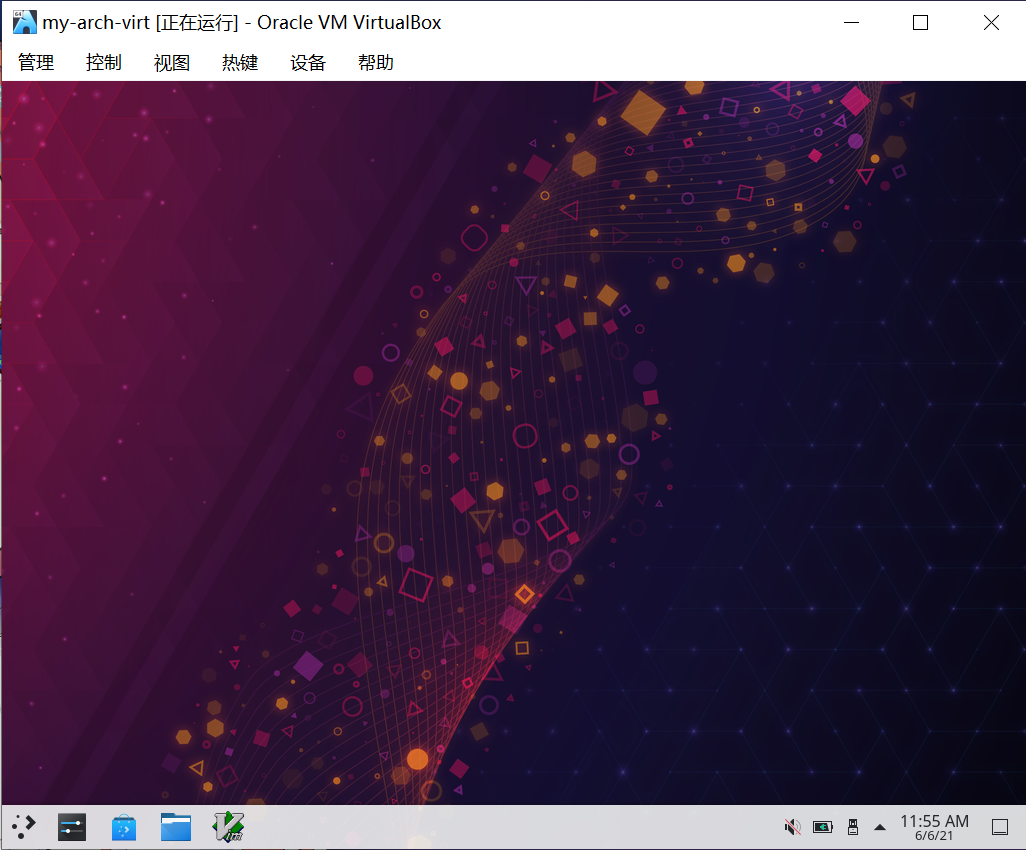Open the Dolphin file manager
The height and width of the screenshot is (850, 1026).
pos(175,826)
